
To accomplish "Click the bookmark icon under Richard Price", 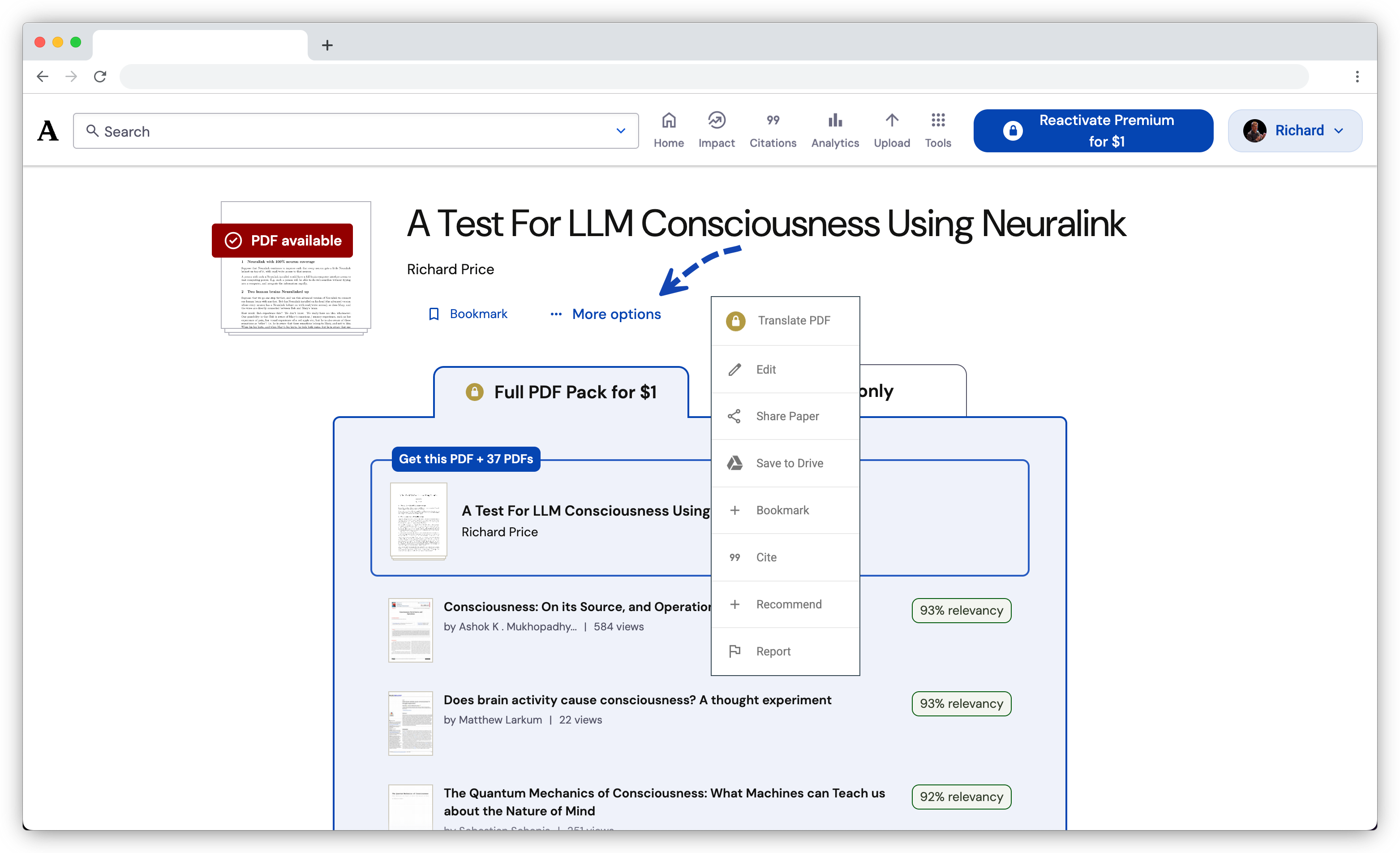I will (x=434, y=314).
